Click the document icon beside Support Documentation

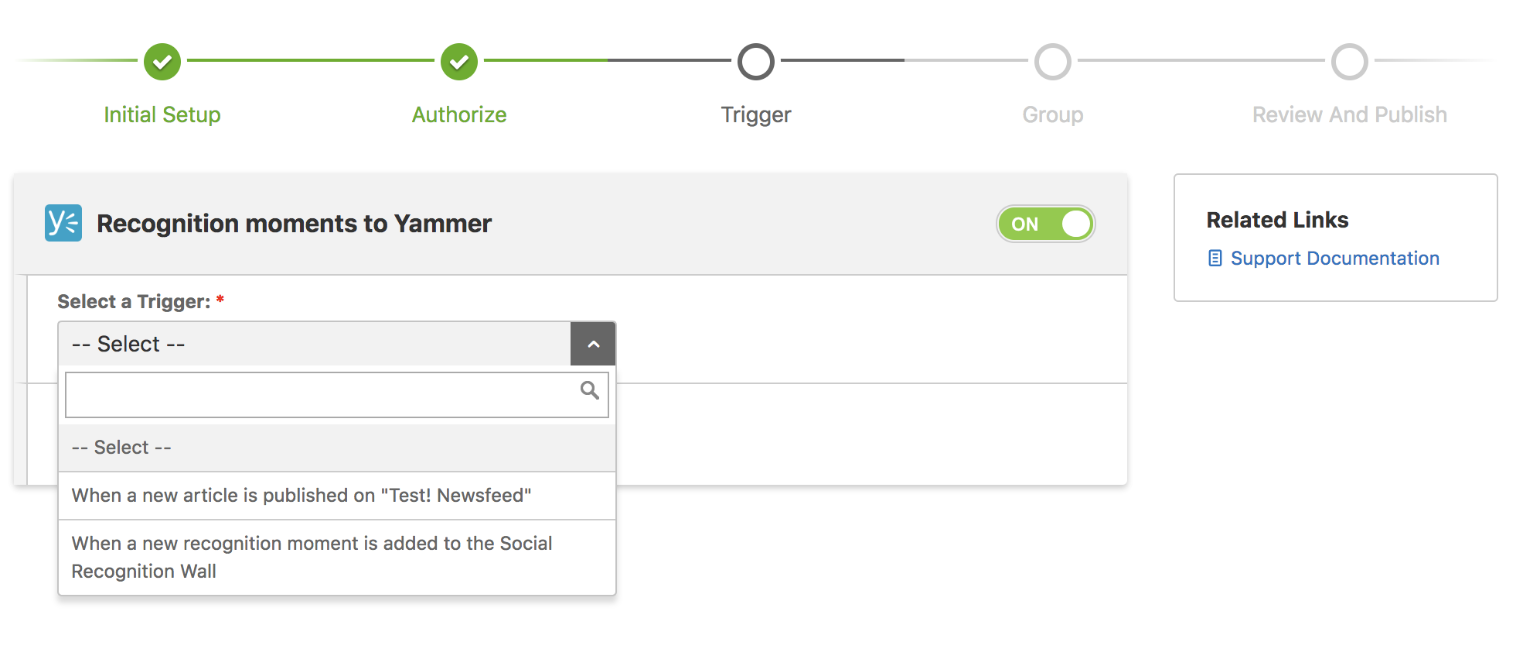tap(1215, 259)
